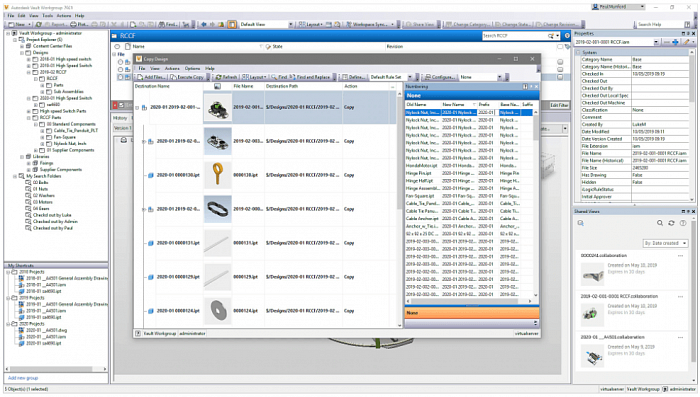Click Change Category toolbar button
Viewport: 700px width, 397px height.
[x=467, y=24]
